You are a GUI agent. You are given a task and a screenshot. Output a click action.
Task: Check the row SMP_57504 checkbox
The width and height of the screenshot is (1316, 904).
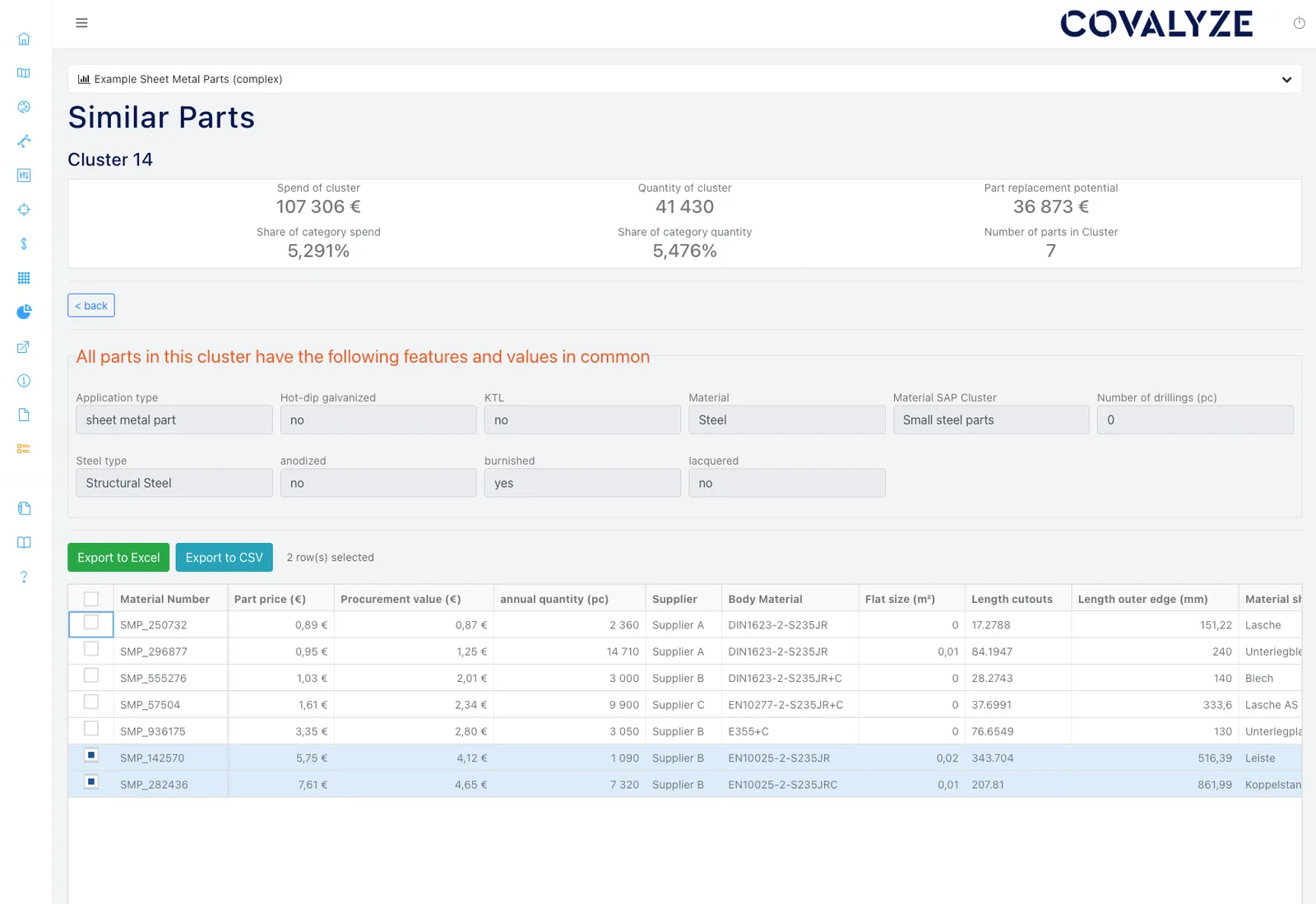pyautogui.click(x=91, y=702)
